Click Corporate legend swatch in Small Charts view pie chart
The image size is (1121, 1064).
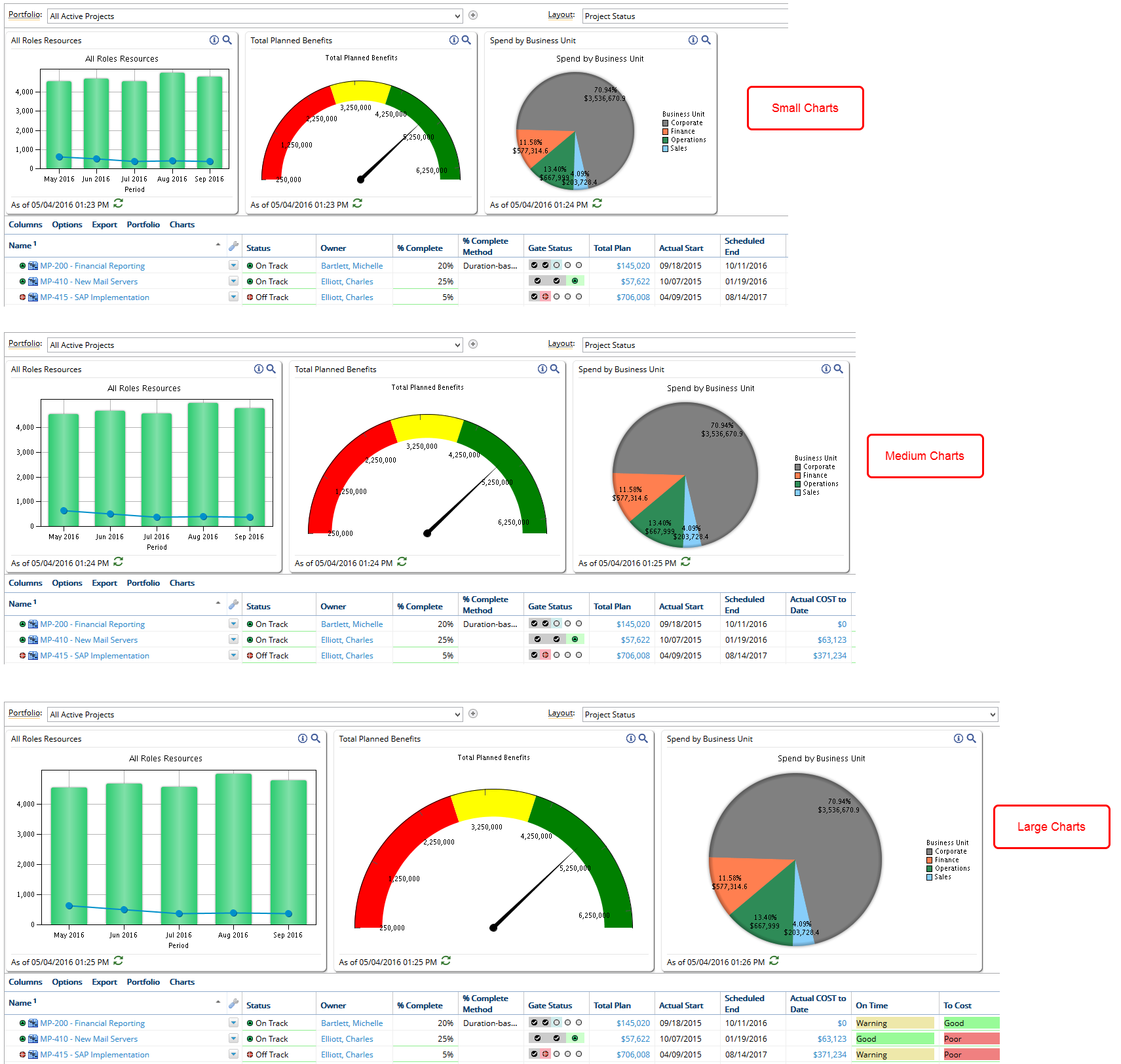[666, 123]
